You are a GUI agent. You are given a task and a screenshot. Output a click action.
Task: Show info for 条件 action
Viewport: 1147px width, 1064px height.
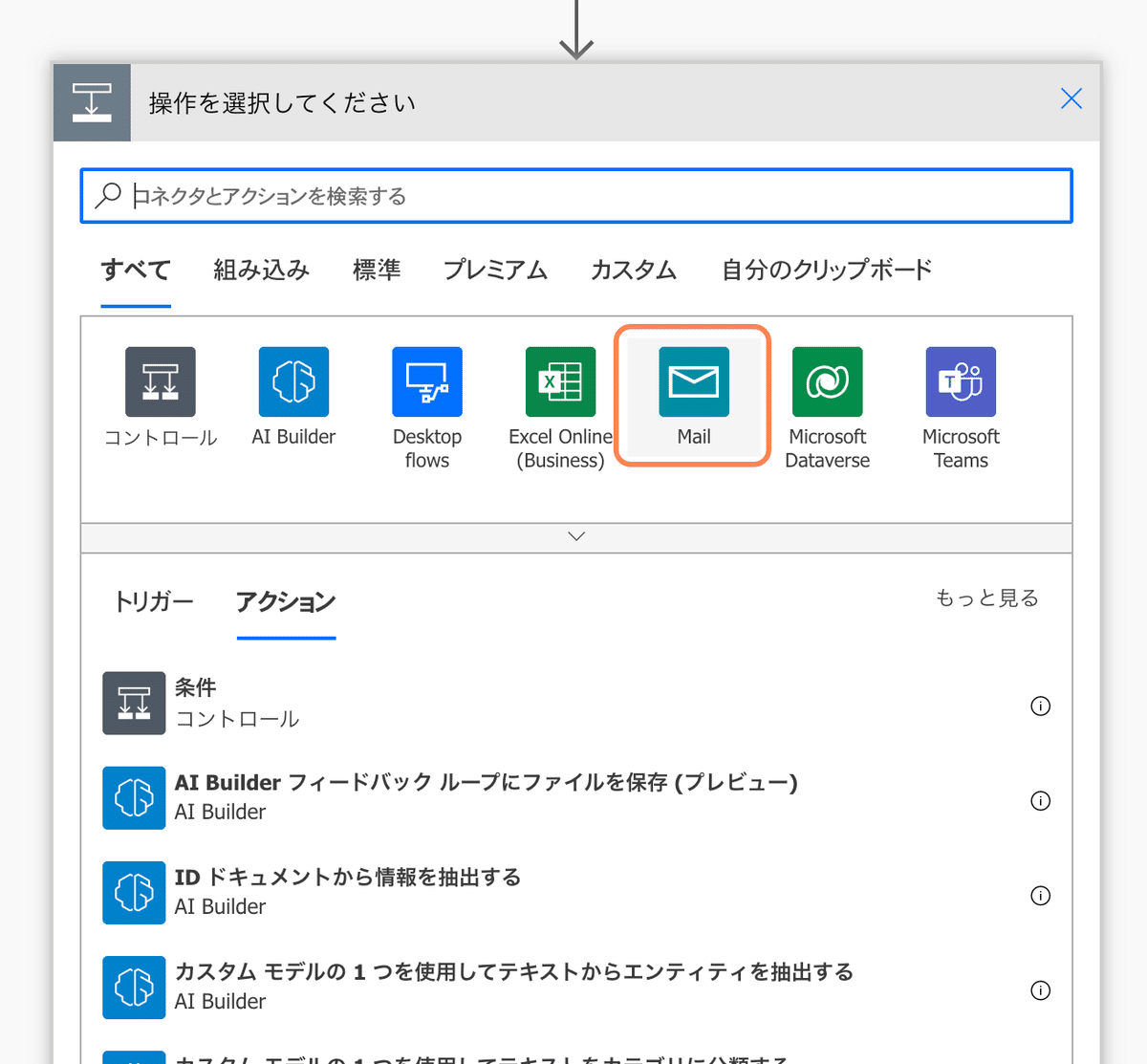1040,706
